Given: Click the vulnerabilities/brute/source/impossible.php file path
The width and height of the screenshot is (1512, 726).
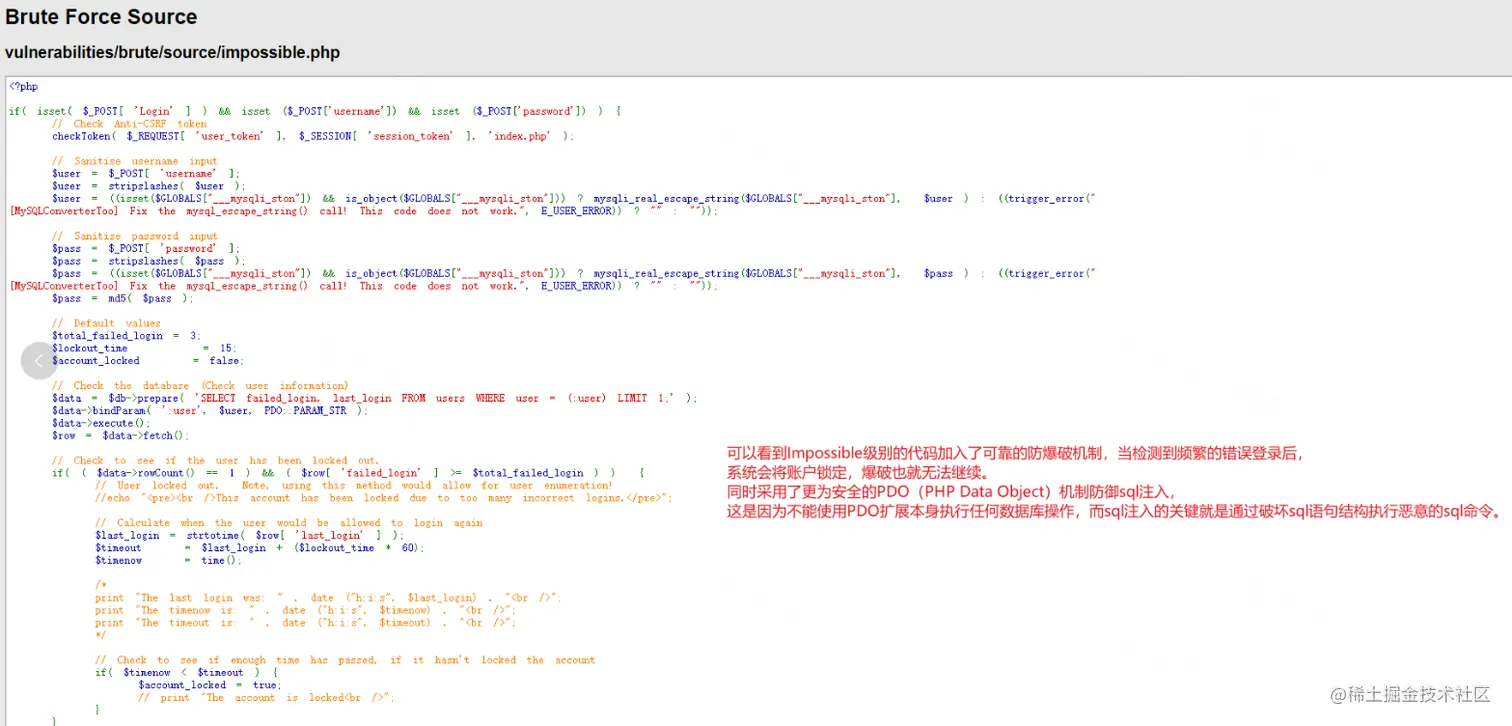Looking at the screenshot, I should (x=172, y=52).
